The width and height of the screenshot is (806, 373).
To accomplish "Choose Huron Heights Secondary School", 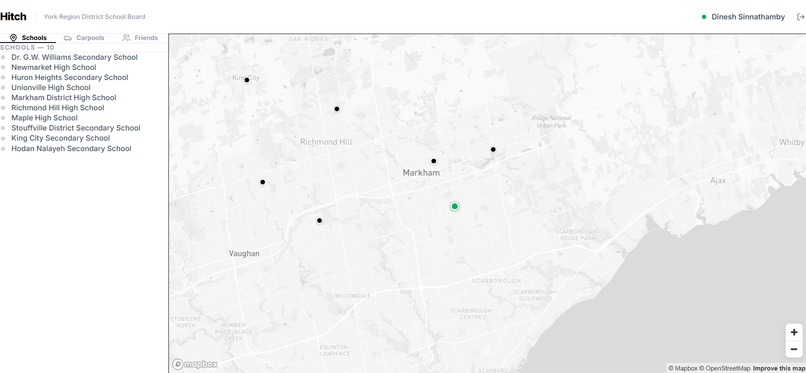I will tap(69, 78).
